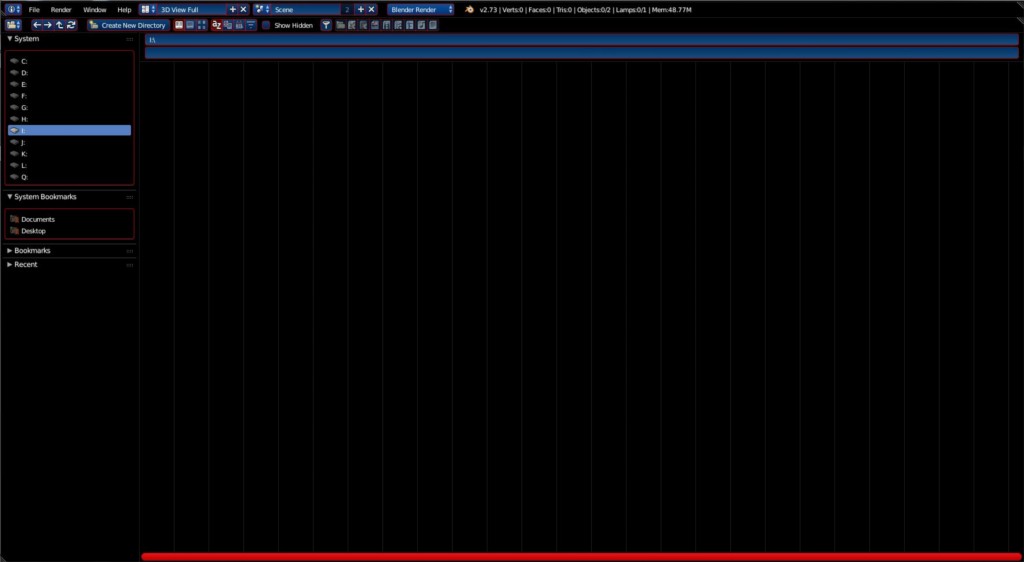Viewport: 1024px width, 562px height.
Task: Go back to previous folder
Action: point(37,25)
